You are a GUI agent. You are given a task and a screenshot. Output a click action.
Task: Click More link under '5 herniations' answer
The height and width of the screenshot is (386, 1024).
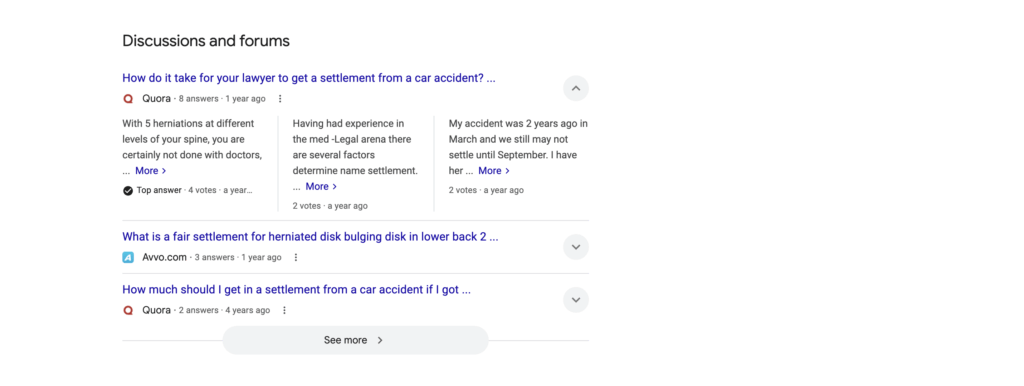(x=151, y=170)
